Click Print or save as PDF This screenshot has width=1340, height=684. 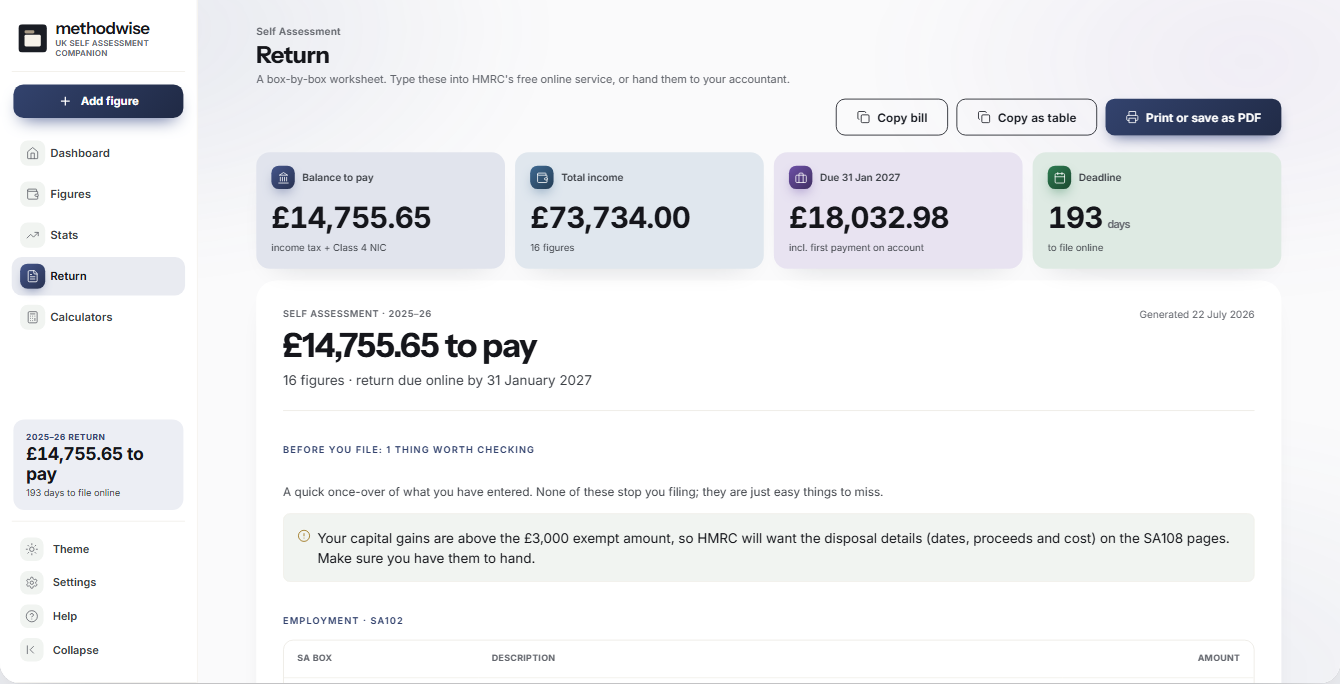click(x=1193, y=117)
